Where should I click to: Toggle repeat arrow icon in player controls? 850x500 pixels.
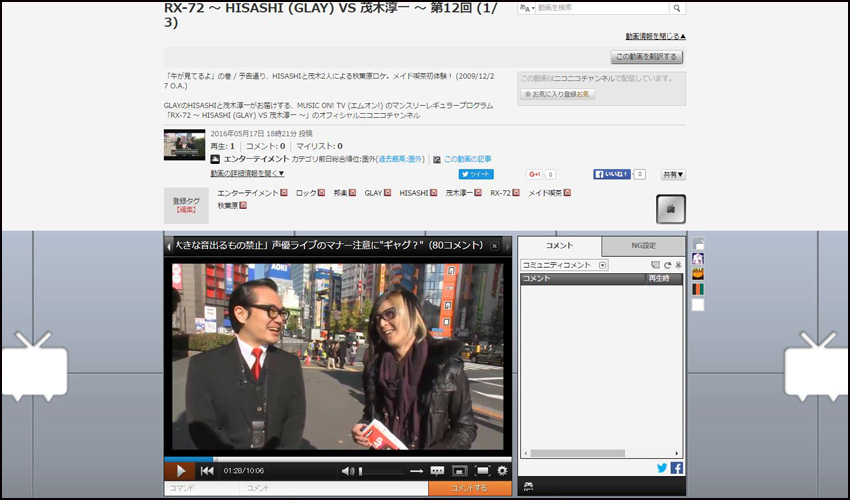(416, 471)
